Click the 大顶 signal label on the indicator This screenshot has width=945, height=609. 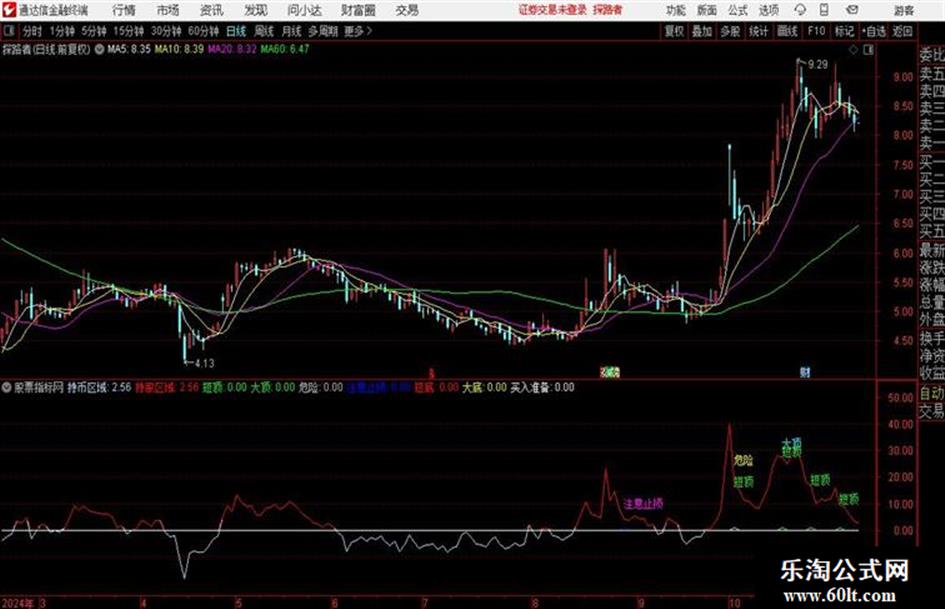coord(792,442)
